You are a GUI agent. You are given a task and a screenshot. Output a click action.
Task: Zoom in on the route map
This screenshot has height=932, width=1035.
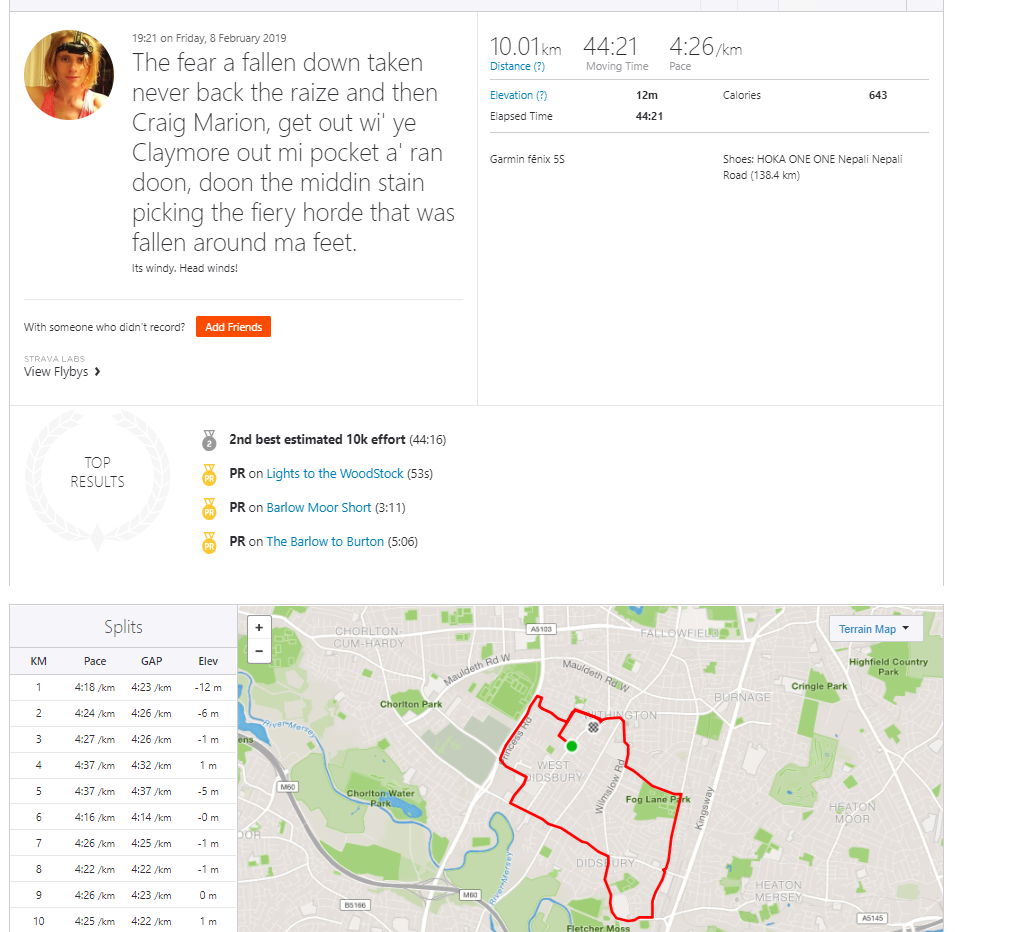click(259, 627)
